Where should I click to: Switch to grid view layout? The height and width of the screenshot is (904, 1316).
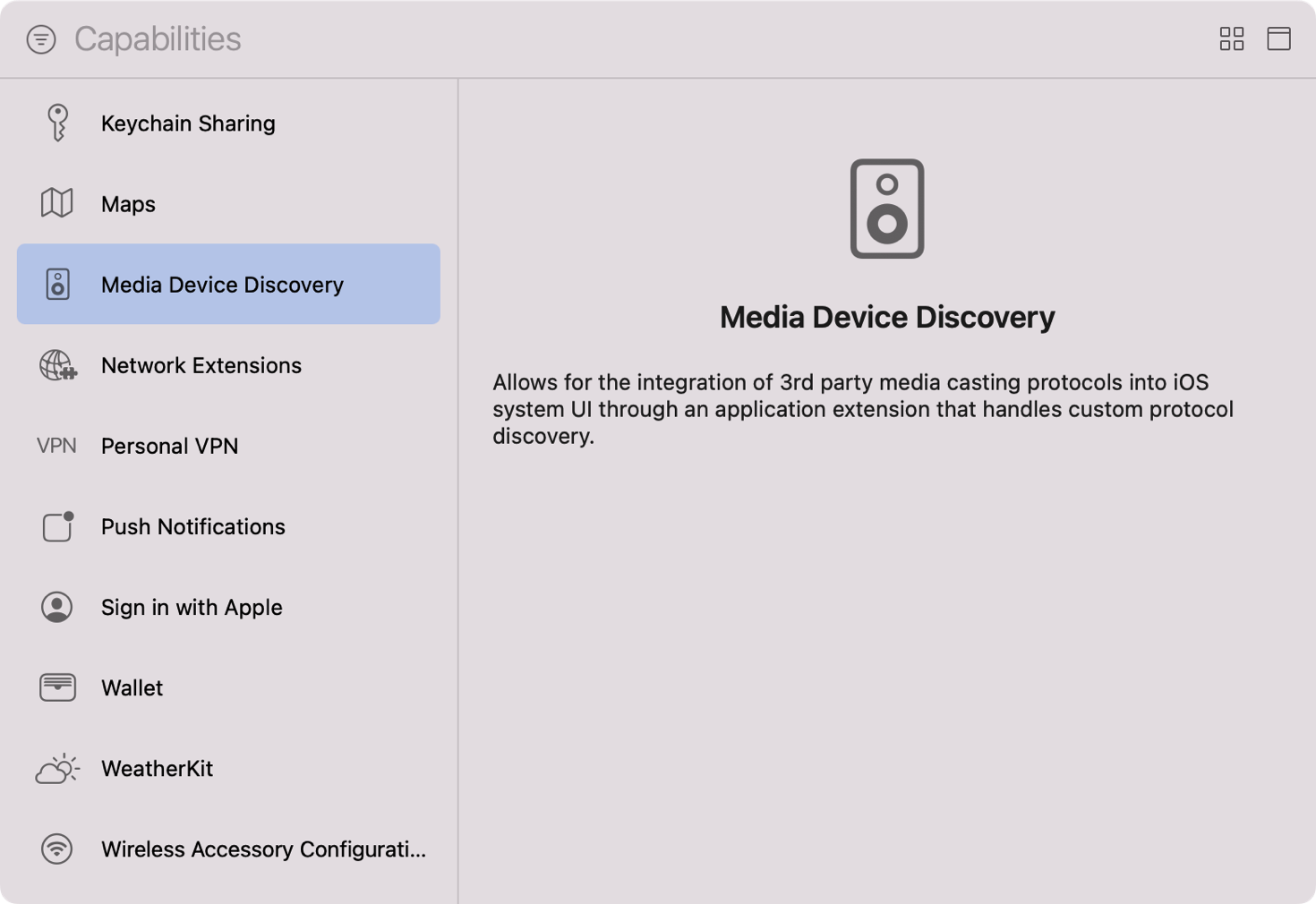[x=1232, y=38]
